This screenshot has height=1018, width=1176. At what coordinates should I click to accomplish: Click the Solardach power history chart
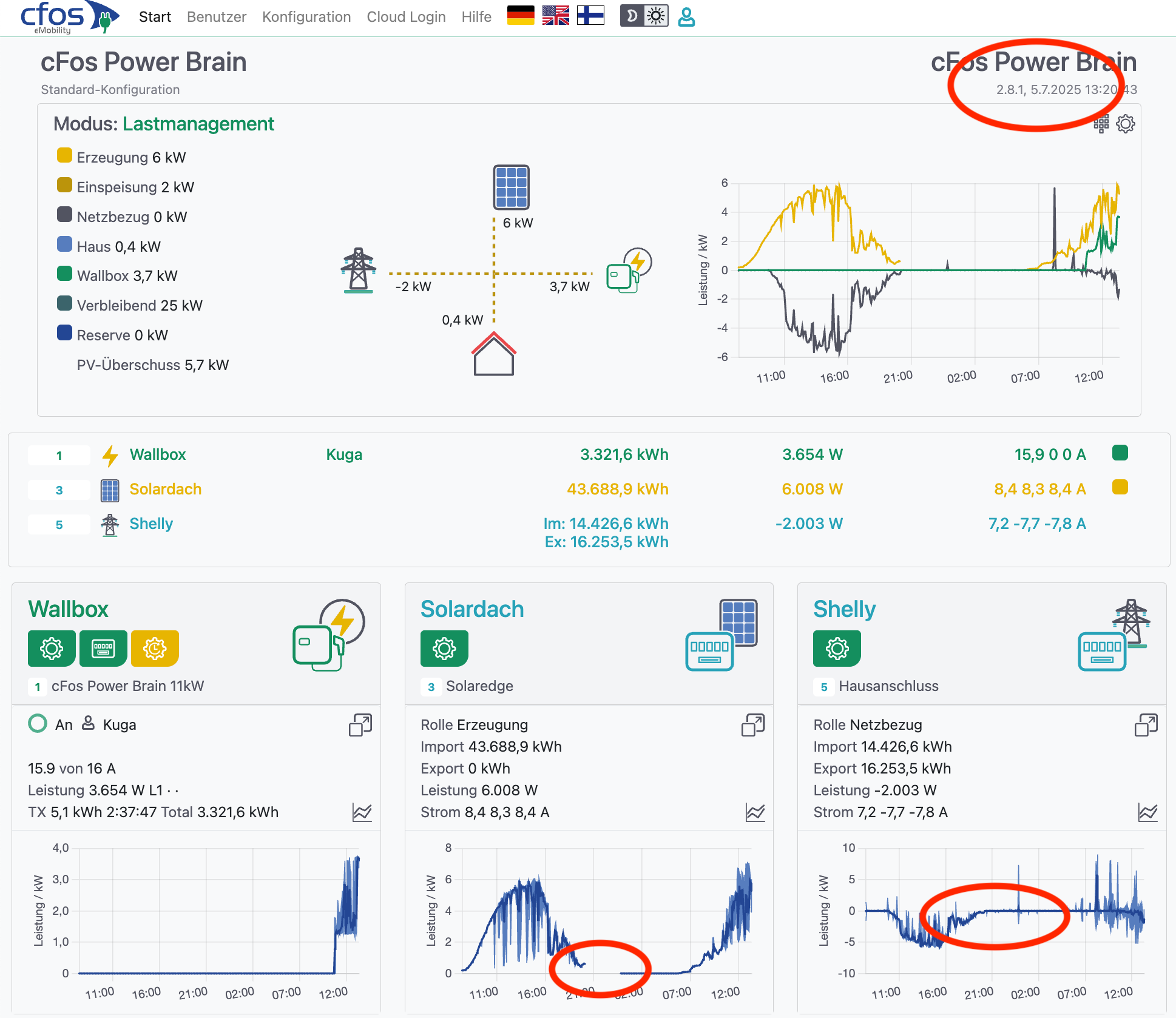click(x=589, y=921)
